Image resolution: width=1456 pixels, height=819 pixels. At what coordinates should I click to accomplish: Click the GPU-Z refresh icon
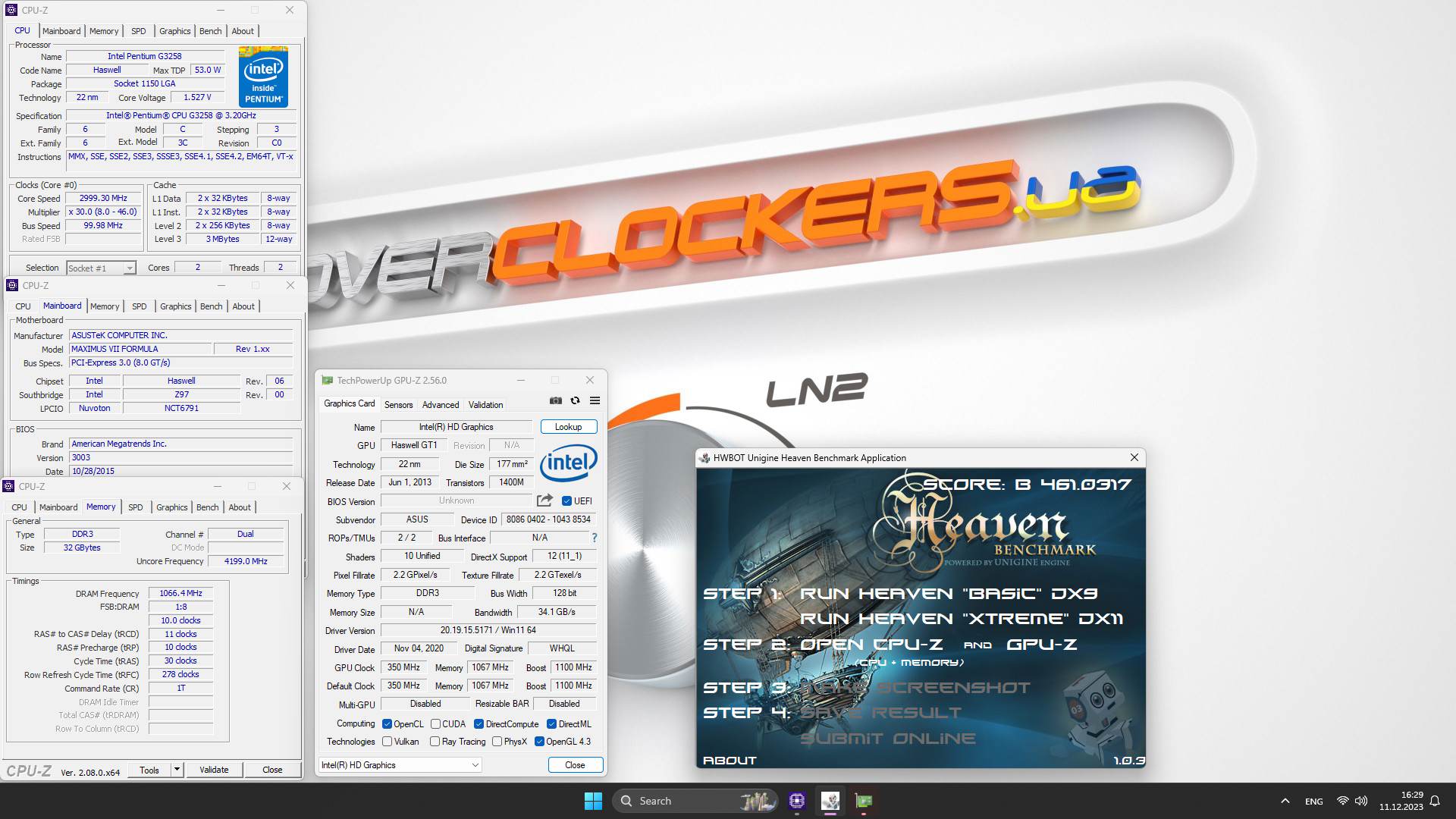[576, 400]
